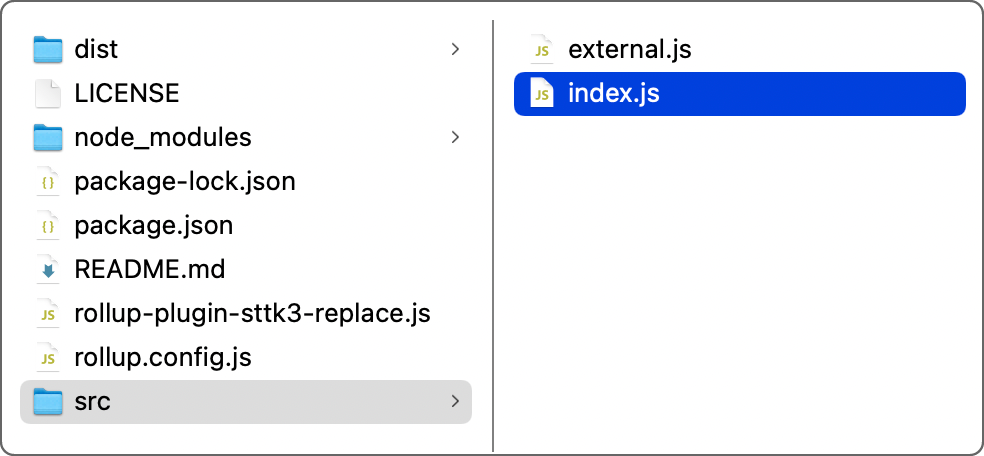This screenshot has height=456, width=984.
Task: Select the external.js file name
Action: tap(629, 49)
